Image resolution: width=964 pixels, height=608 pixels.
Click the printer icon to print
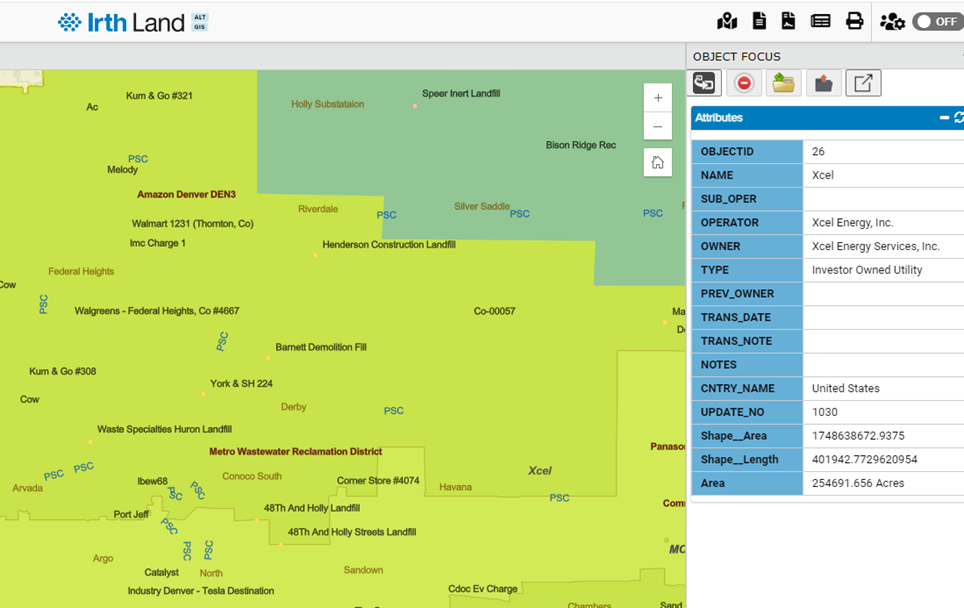click(855, 22)
